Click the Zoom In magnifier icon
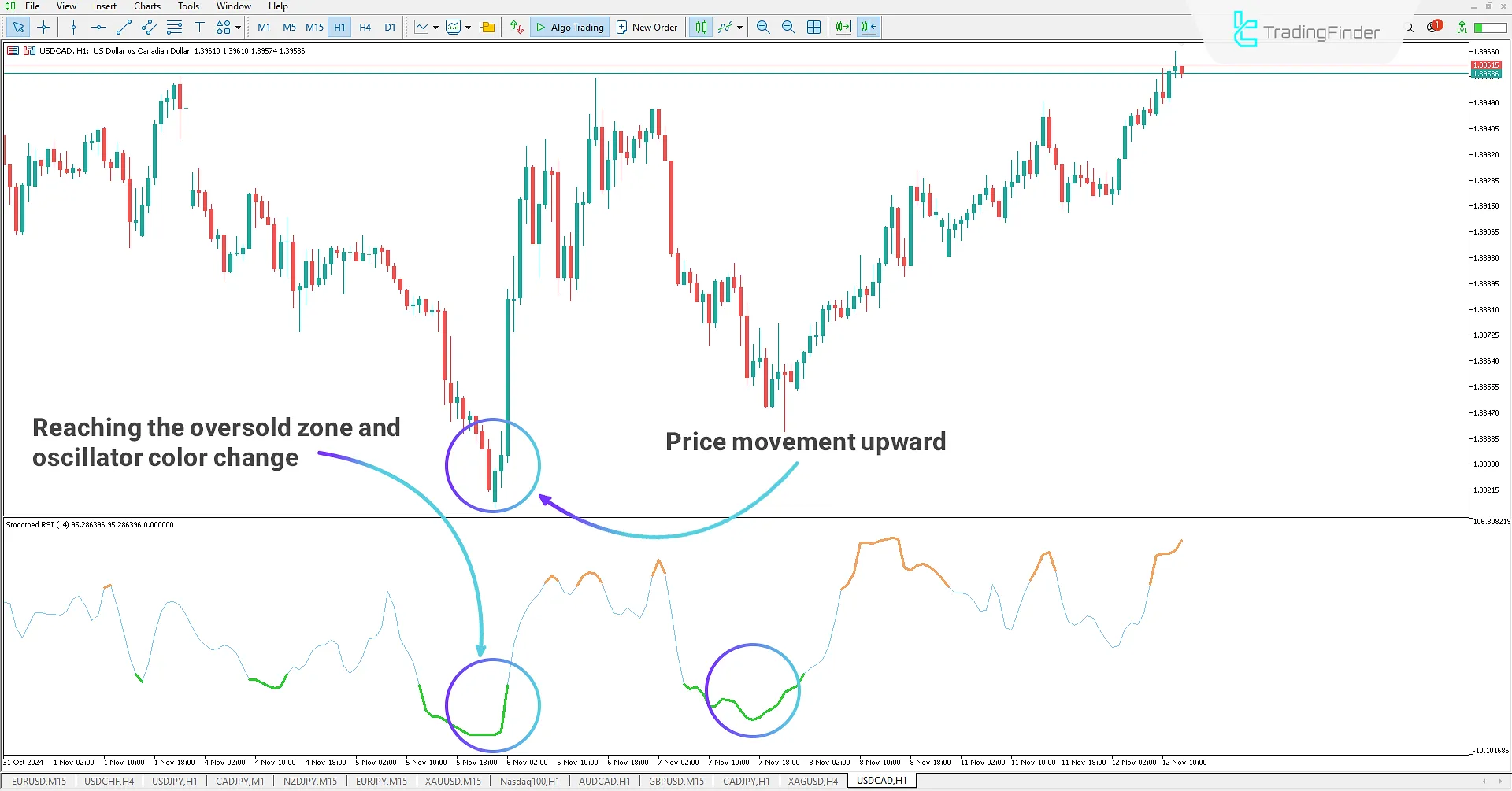Screen dimensions: 1512x791 click(763, 27)
